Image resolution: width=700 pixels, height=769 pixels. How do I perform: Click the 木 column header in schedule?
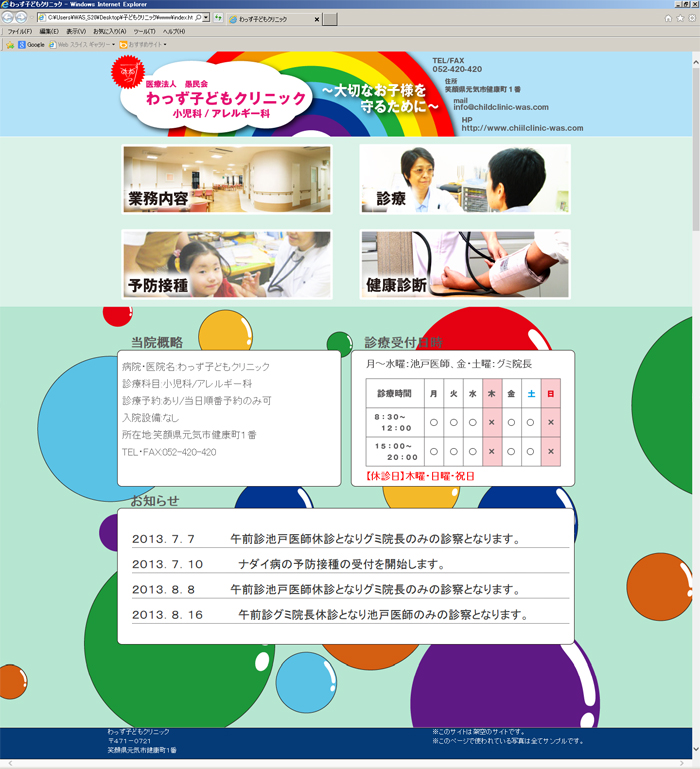492,393
